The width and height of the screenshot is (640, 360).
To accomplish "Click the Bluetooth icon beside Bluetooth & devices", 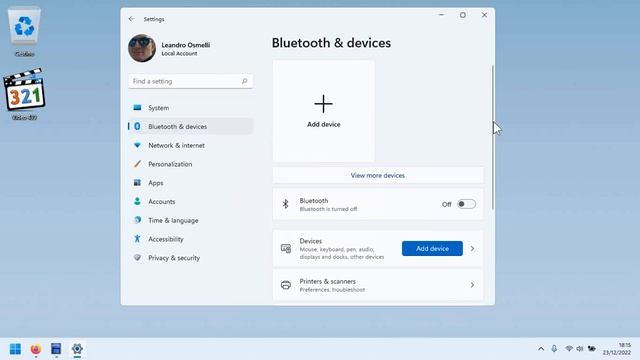I will point(137,127).
